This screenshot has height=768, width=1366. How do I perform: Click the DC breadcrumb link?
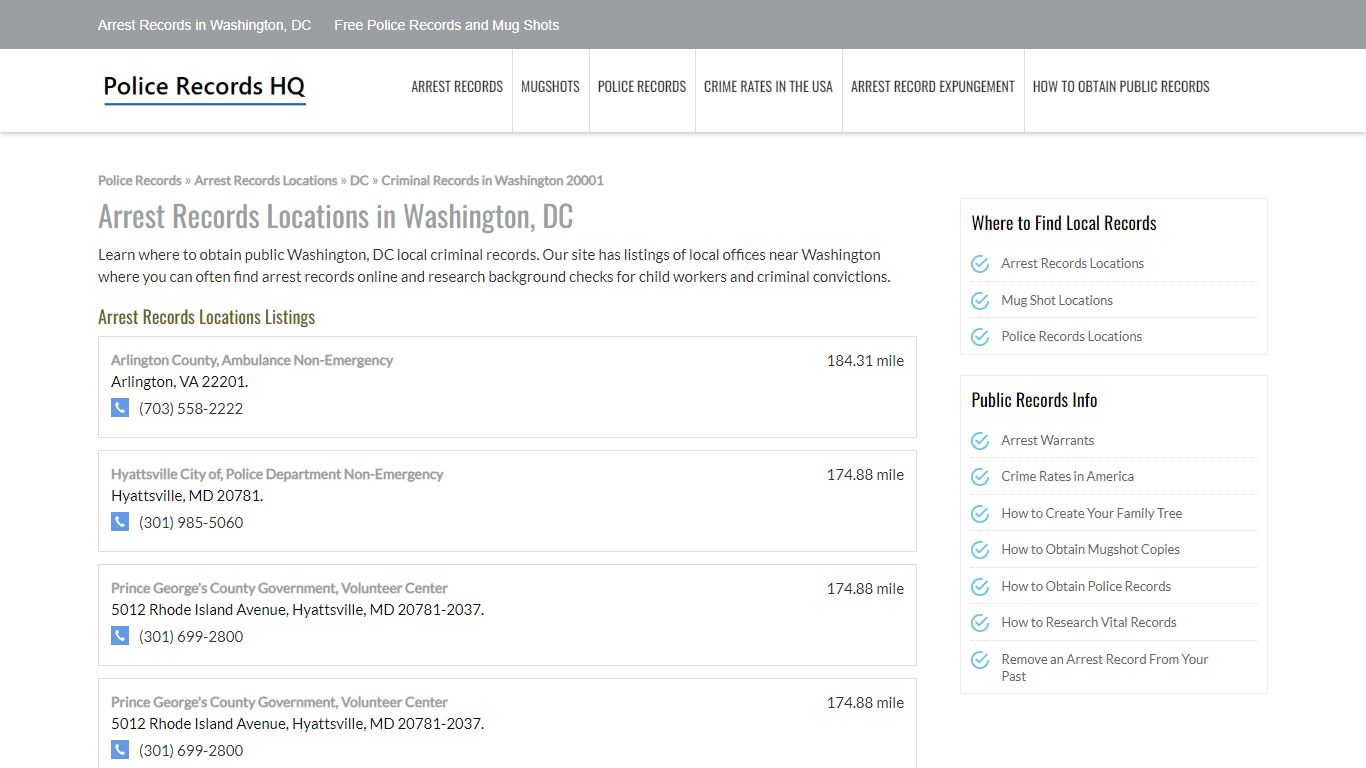pyautogui.click(x=359, y=181)
